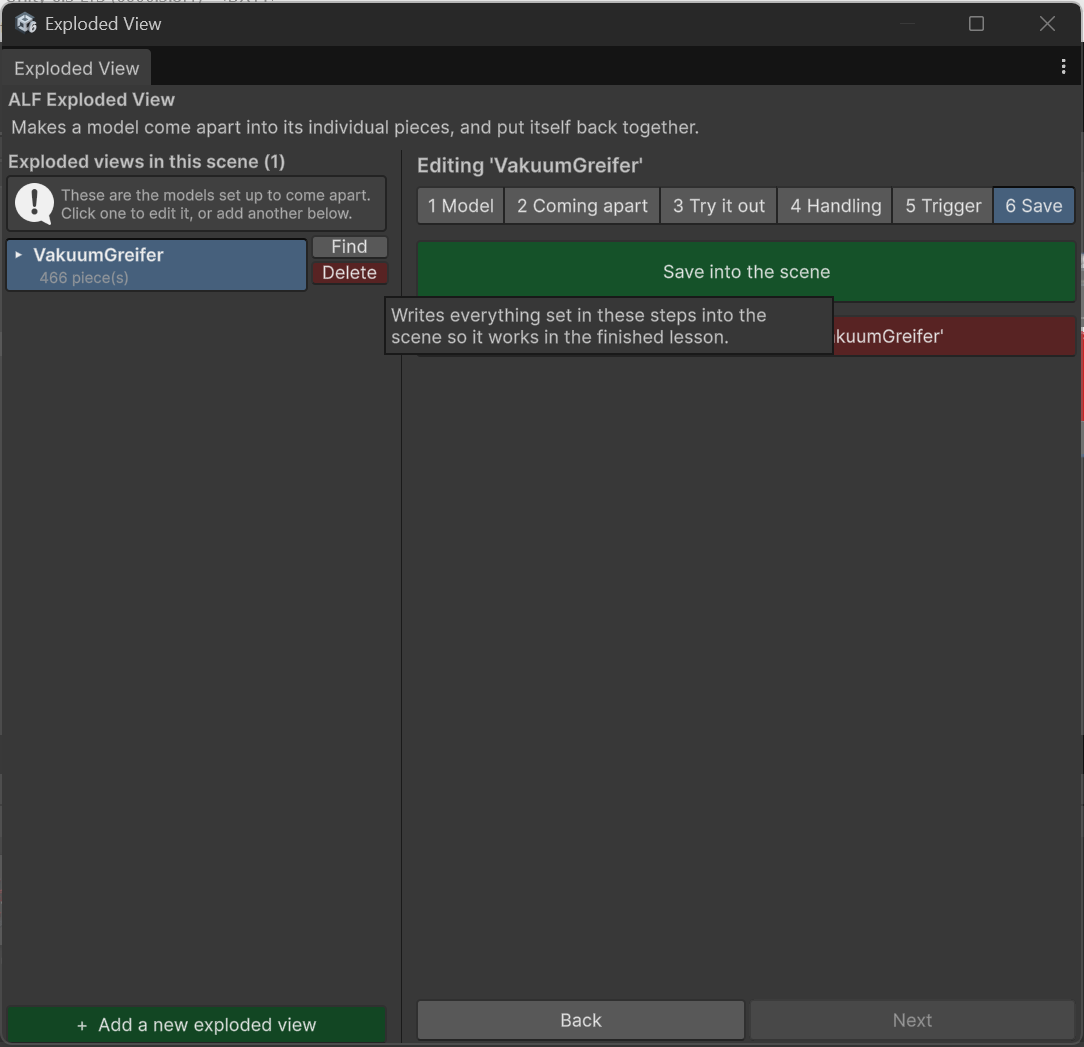Go to the 3 Try it out step
The image size is (1084, 1047).
coord(719,206)
